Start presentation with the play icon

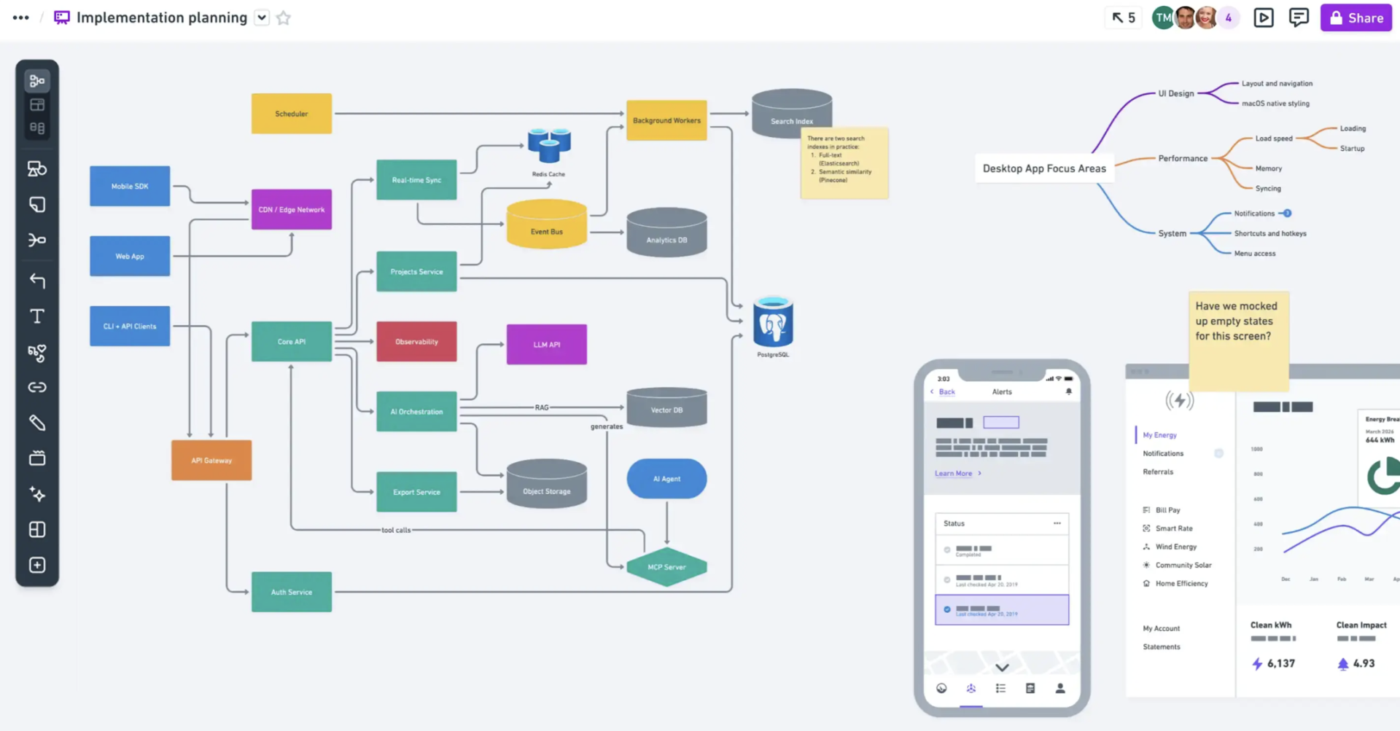point(1264,18)
